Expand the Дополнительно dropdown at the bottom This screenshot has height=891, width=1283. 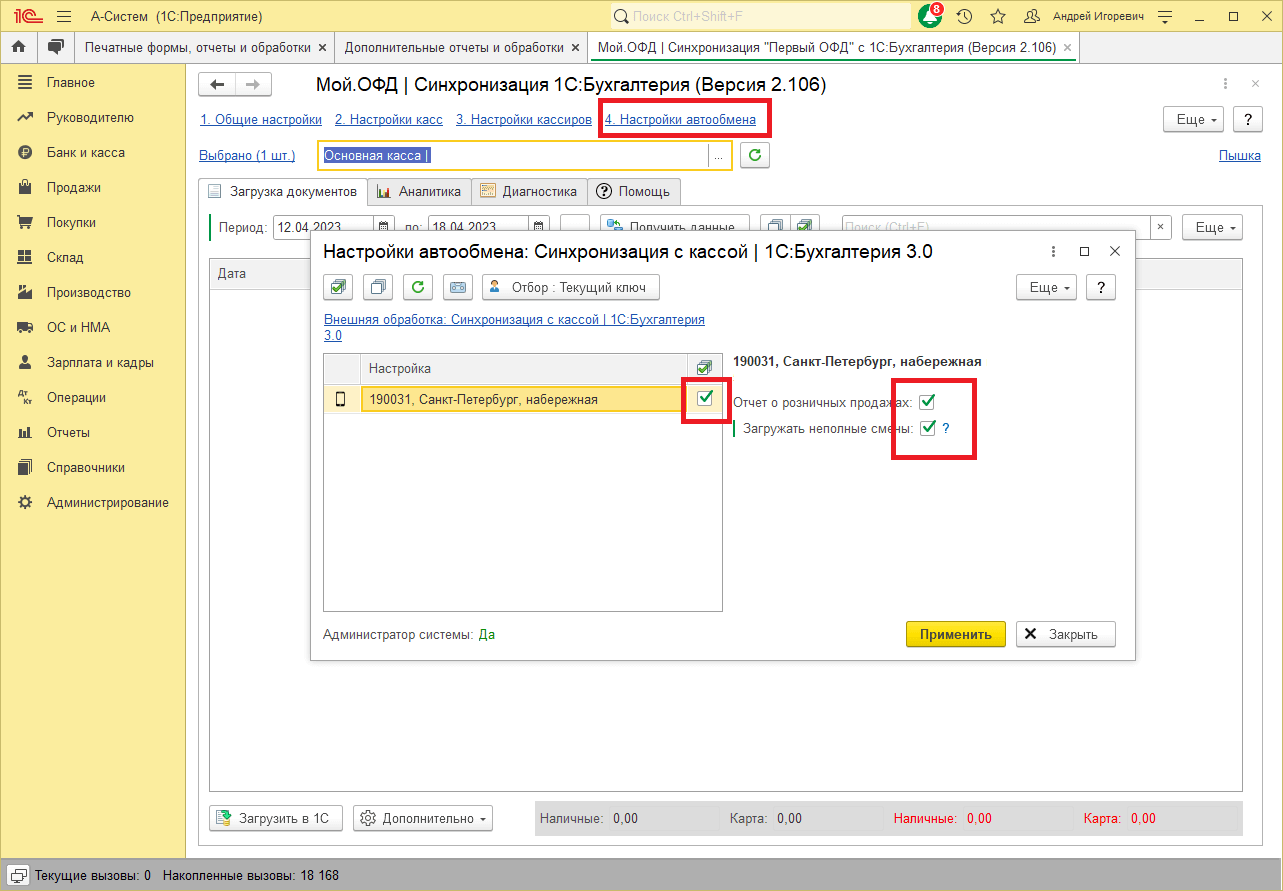coord(424,818)
